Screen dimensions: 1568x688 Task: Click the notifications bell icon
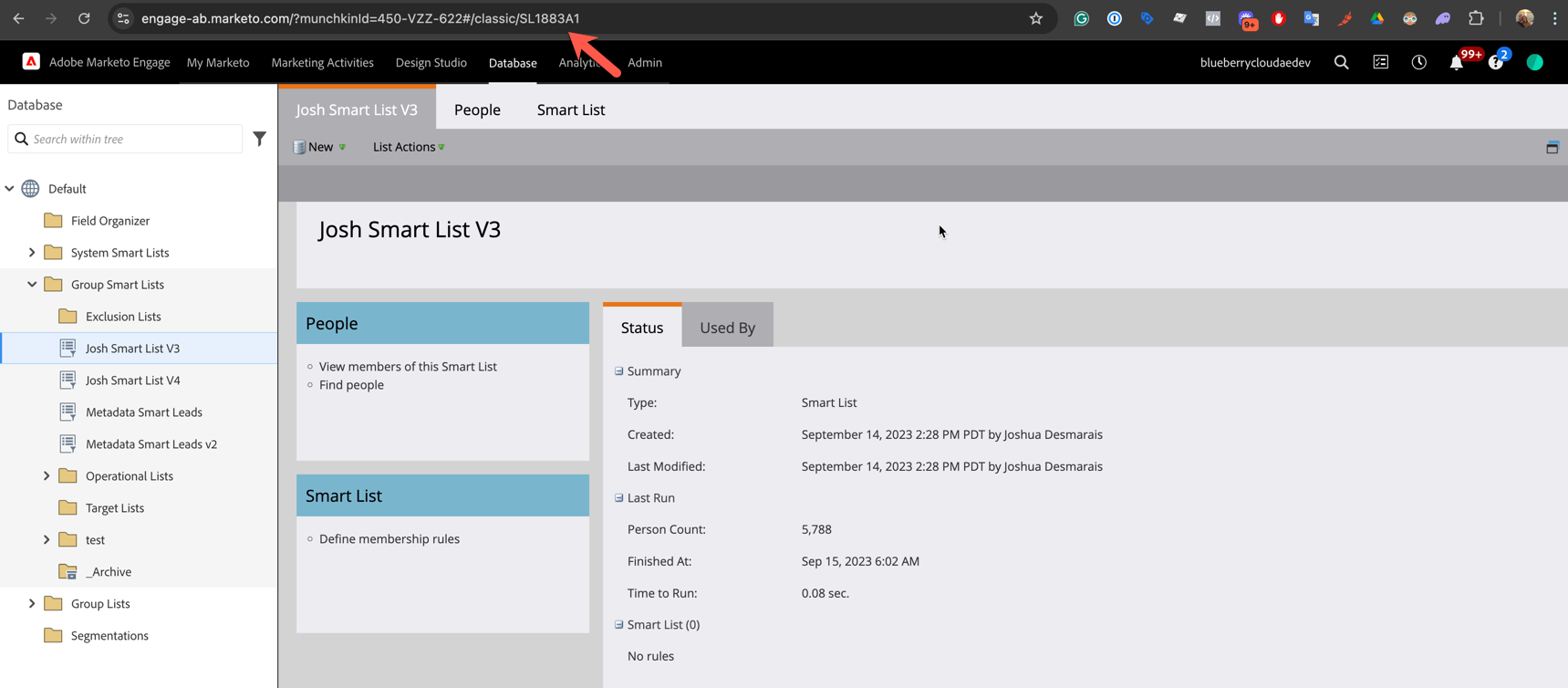pyautogui.click(x=1456, y=63)
